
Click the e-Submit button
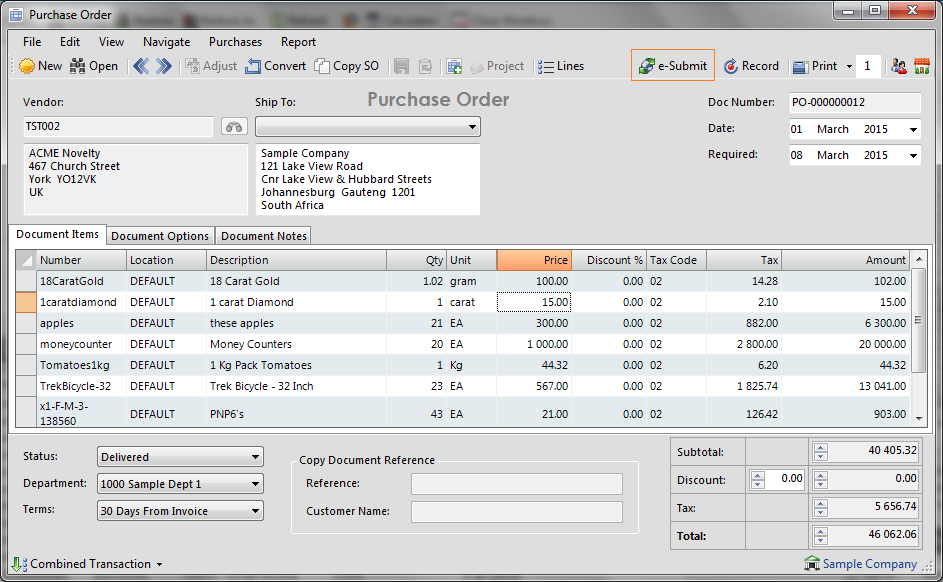tap(673, 66)
